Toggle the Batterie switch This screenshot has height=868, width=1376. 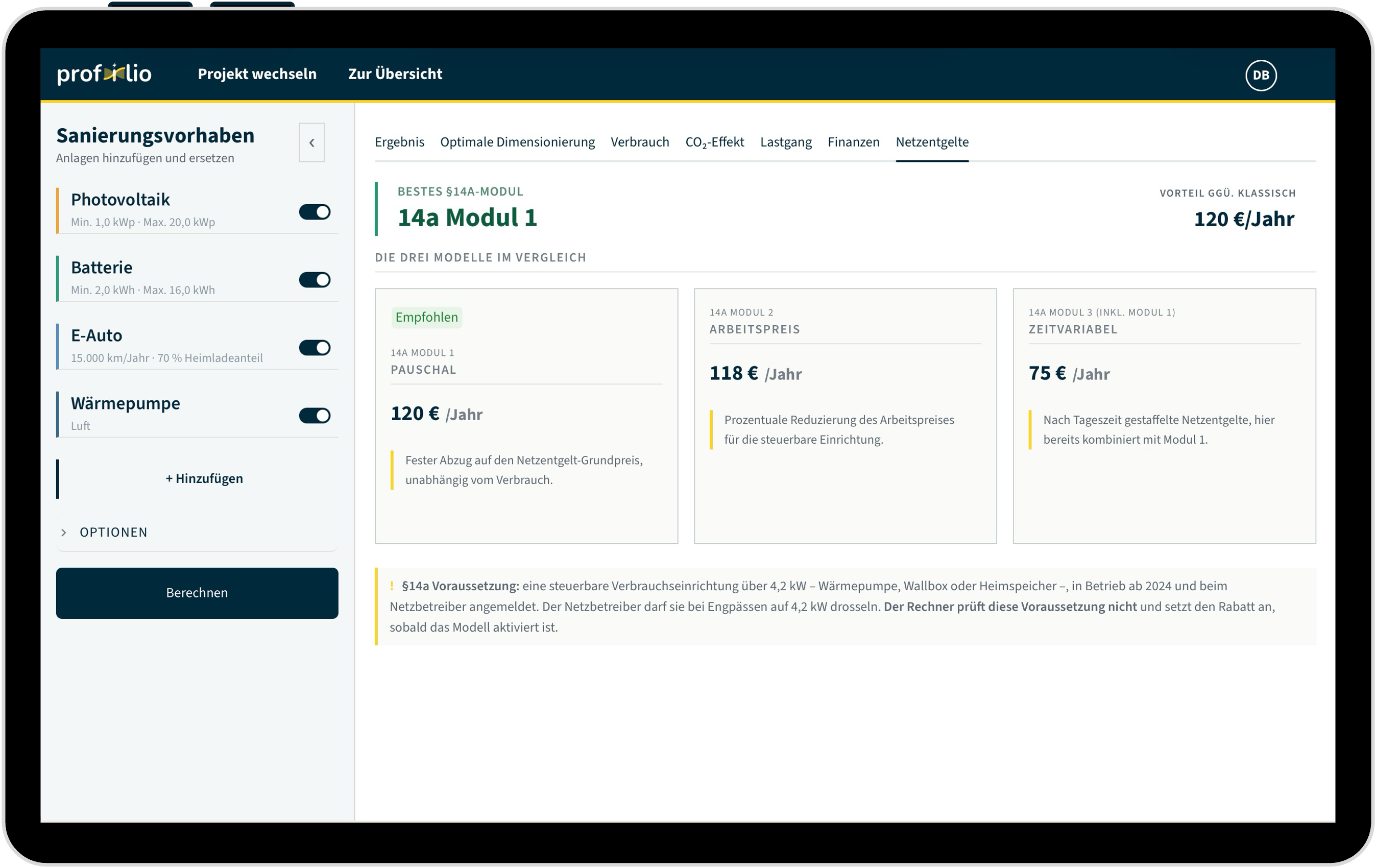(x=315, y=279)
